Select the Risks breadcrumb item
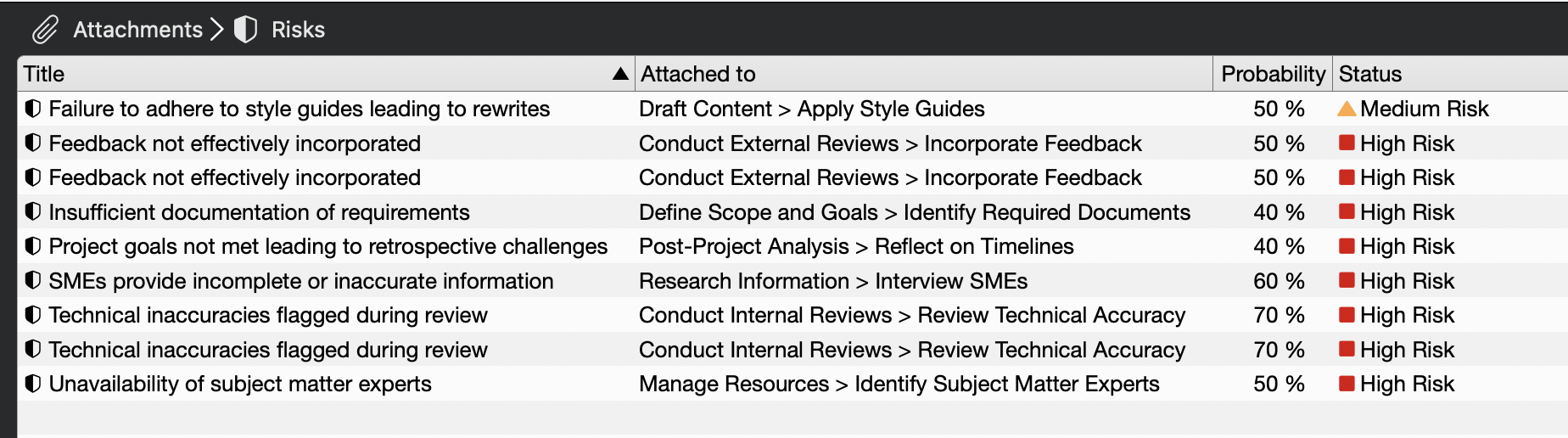 click(x=298, y=30)
